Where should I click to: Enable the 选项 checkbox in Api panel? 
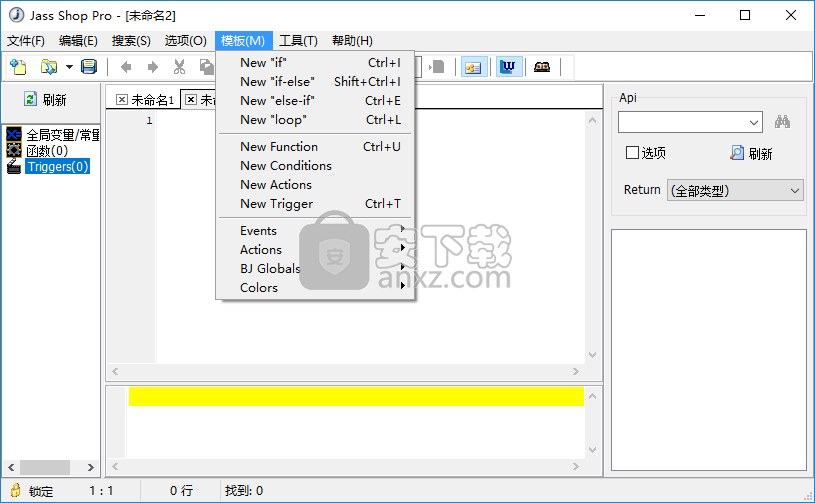[632, 153]
